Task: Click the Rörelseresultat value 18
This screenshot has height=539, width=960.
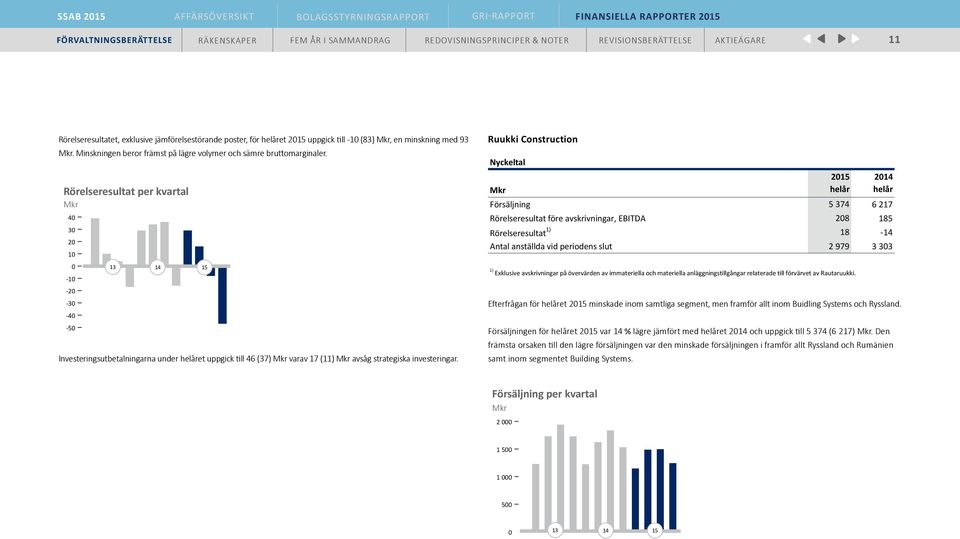Action: 844,232
